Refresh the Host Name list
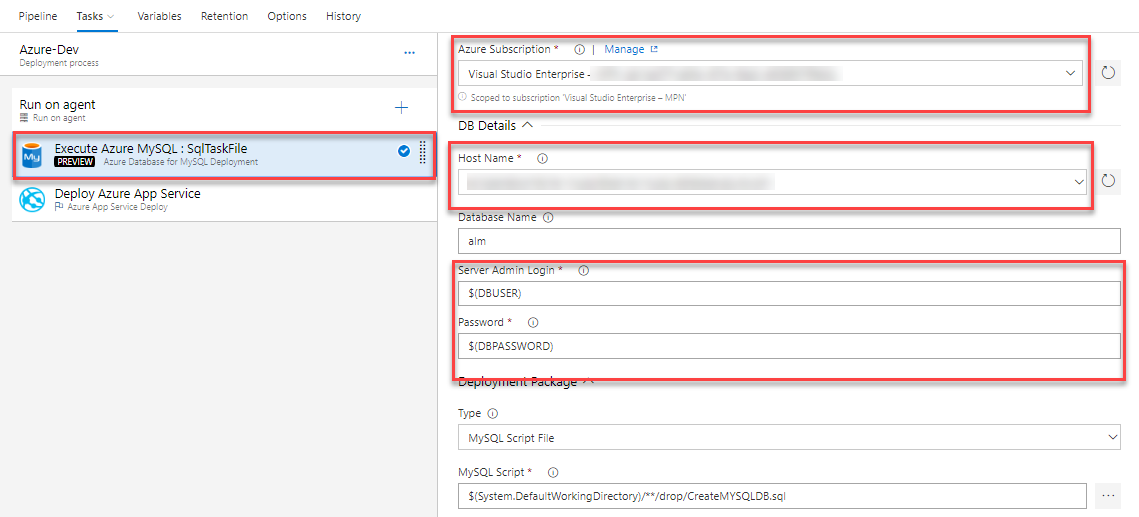The height and width of the screenshot is (517, 1139). coord(1108,182)
